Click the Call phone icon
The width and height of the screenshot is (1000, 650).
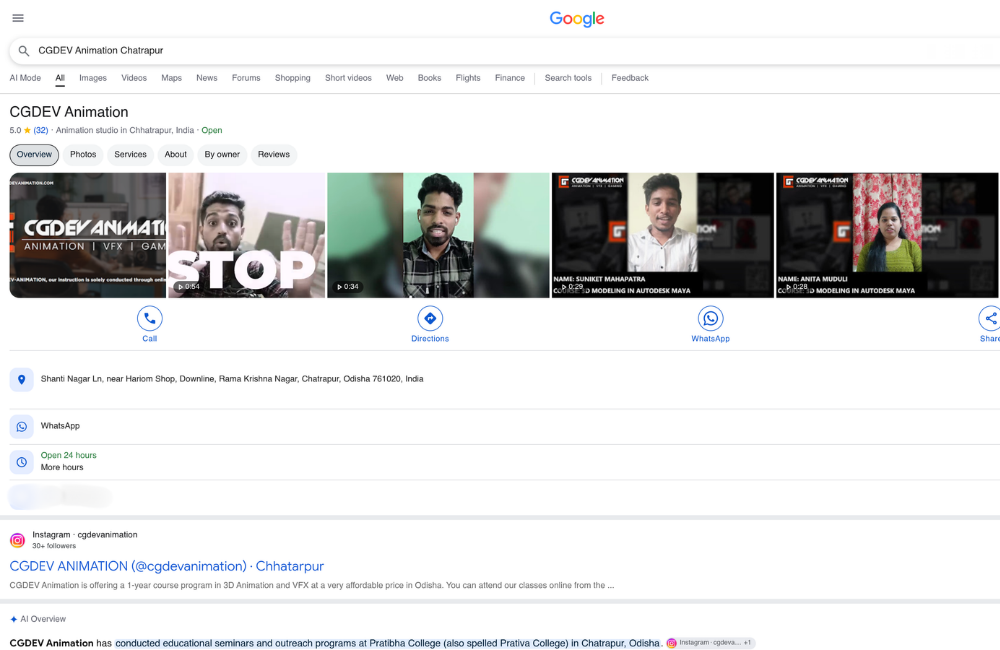tap(150, 318)
